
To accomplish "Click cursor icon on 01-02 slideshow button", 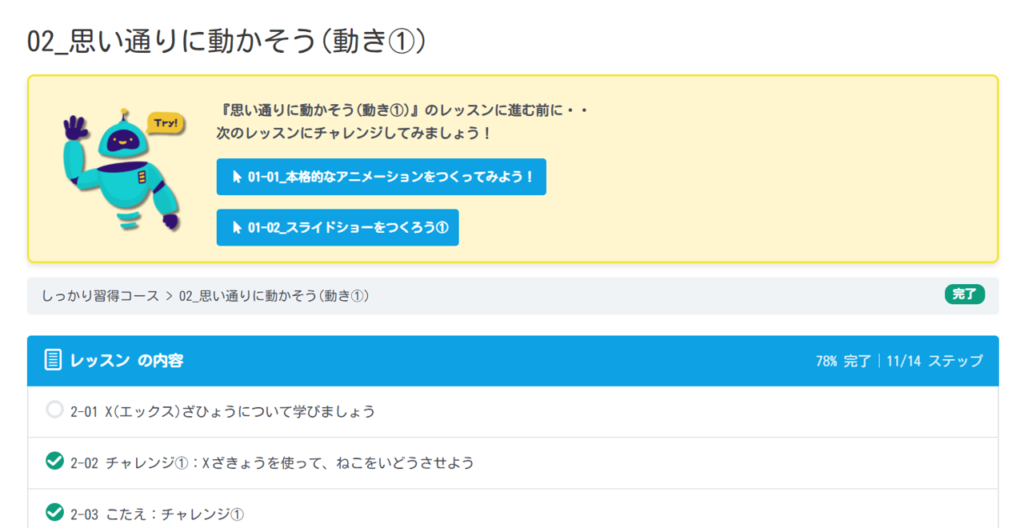I will pos(237,227).
